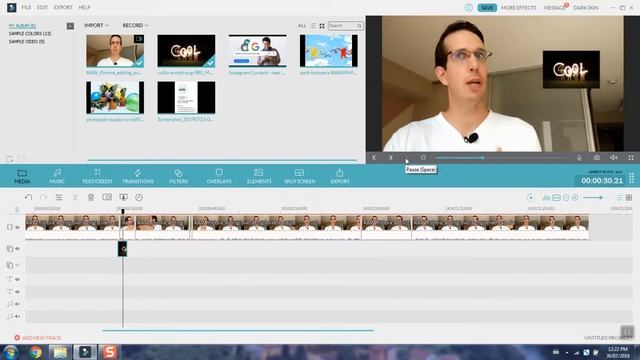Image resolution: width=640 pixels, height=360 pixels.
Task: Hide the second text track
Action: pyautogui.click(x=18, y=292)
